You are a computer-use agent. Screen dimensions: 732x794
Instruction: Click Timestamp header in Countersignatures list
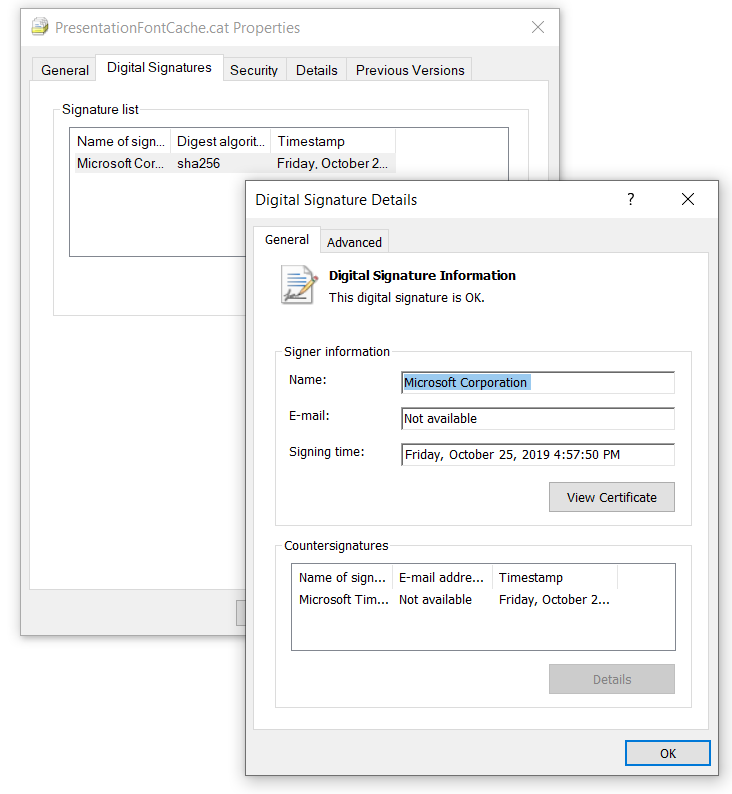click(x=555, y=577)
